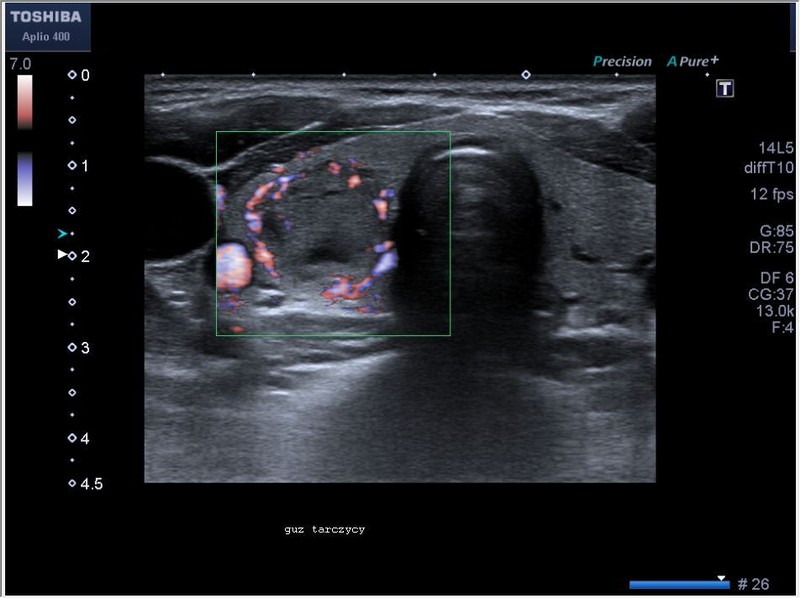This screenshot has width=800, height=598.
Task: Click the cyan focus arrow on the depth scale
Action: pyautogui.click(x=62, y=234)
